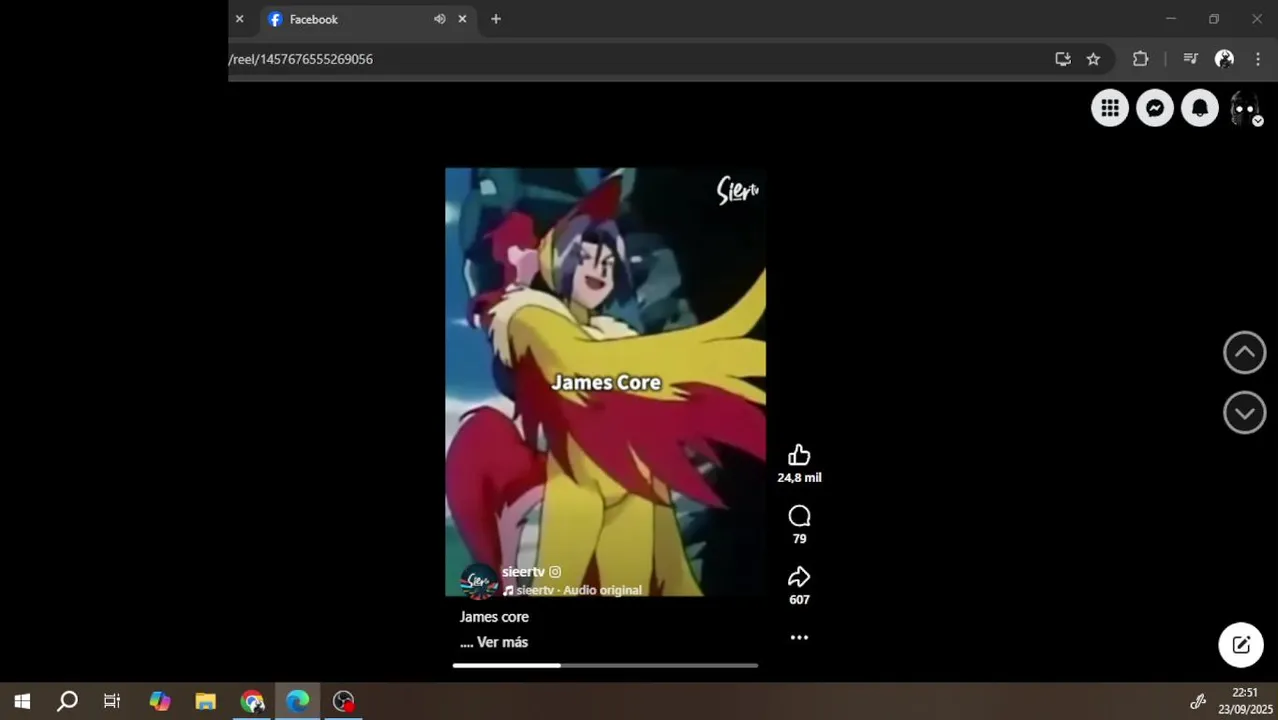This screenshot has width=1278, height=720.
Task: Switch to Microsoft Edge in taskbar
Action: coord(298,701)
